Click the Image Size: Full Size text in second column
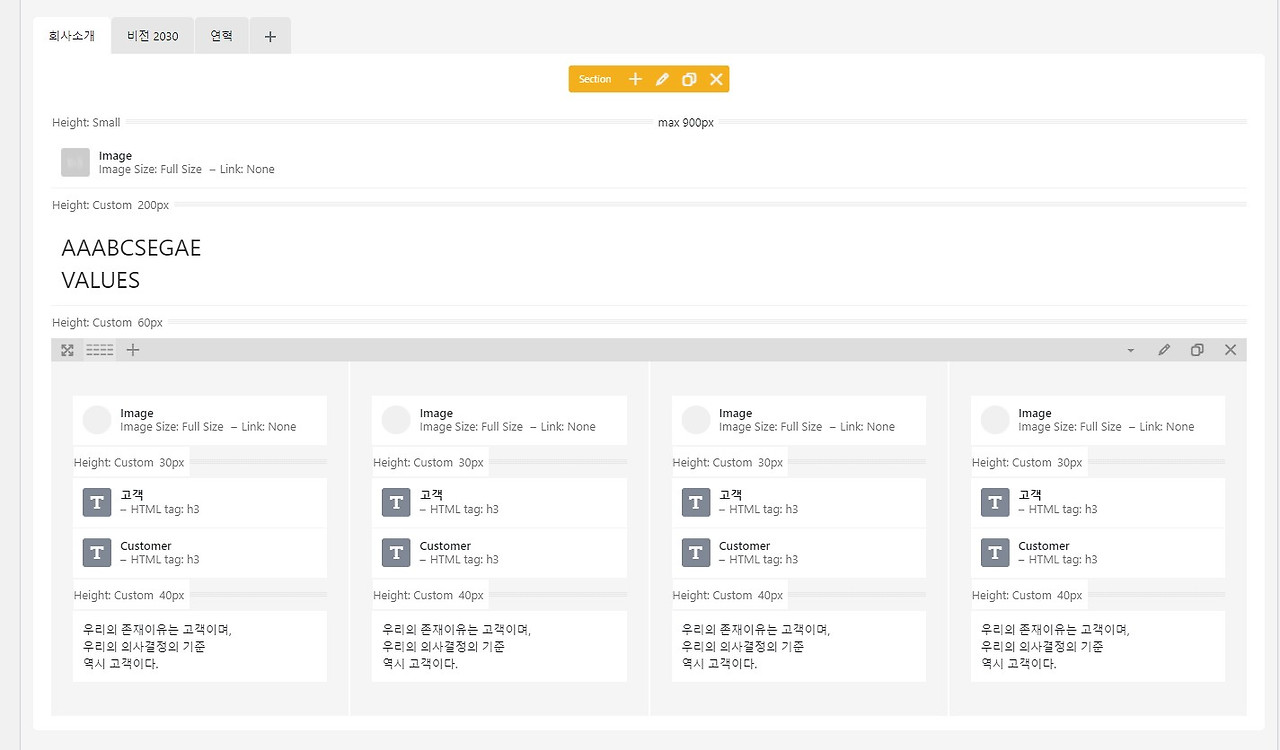This screenshot has height=750, width=1280. pos(471,427)
